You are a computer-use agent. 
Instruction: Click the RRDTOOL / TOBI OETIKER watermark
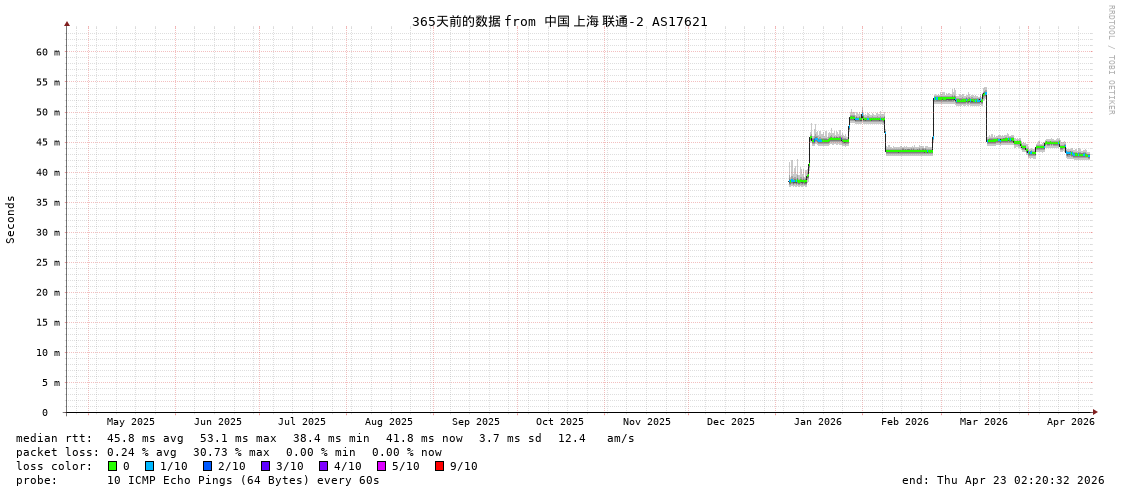pyautogui.click(x=1110, y=60)
